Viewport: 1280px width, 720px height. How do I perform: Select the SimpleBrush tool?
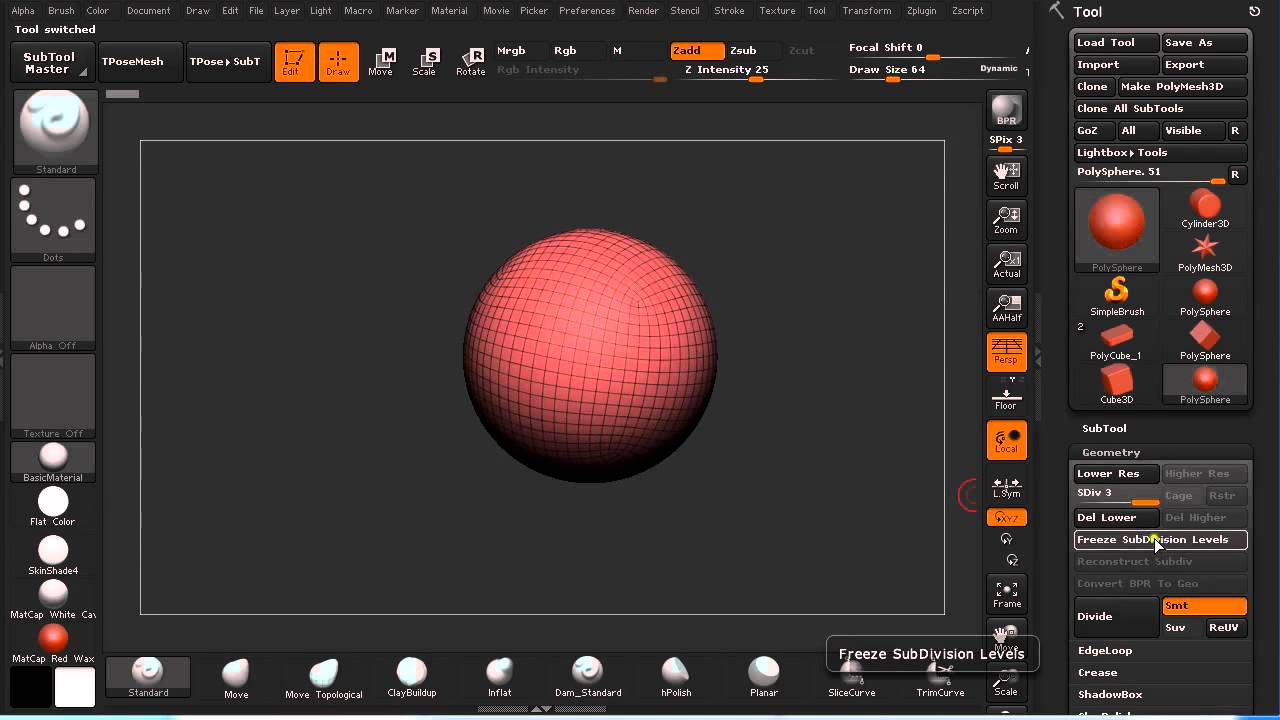(1117, 297)
